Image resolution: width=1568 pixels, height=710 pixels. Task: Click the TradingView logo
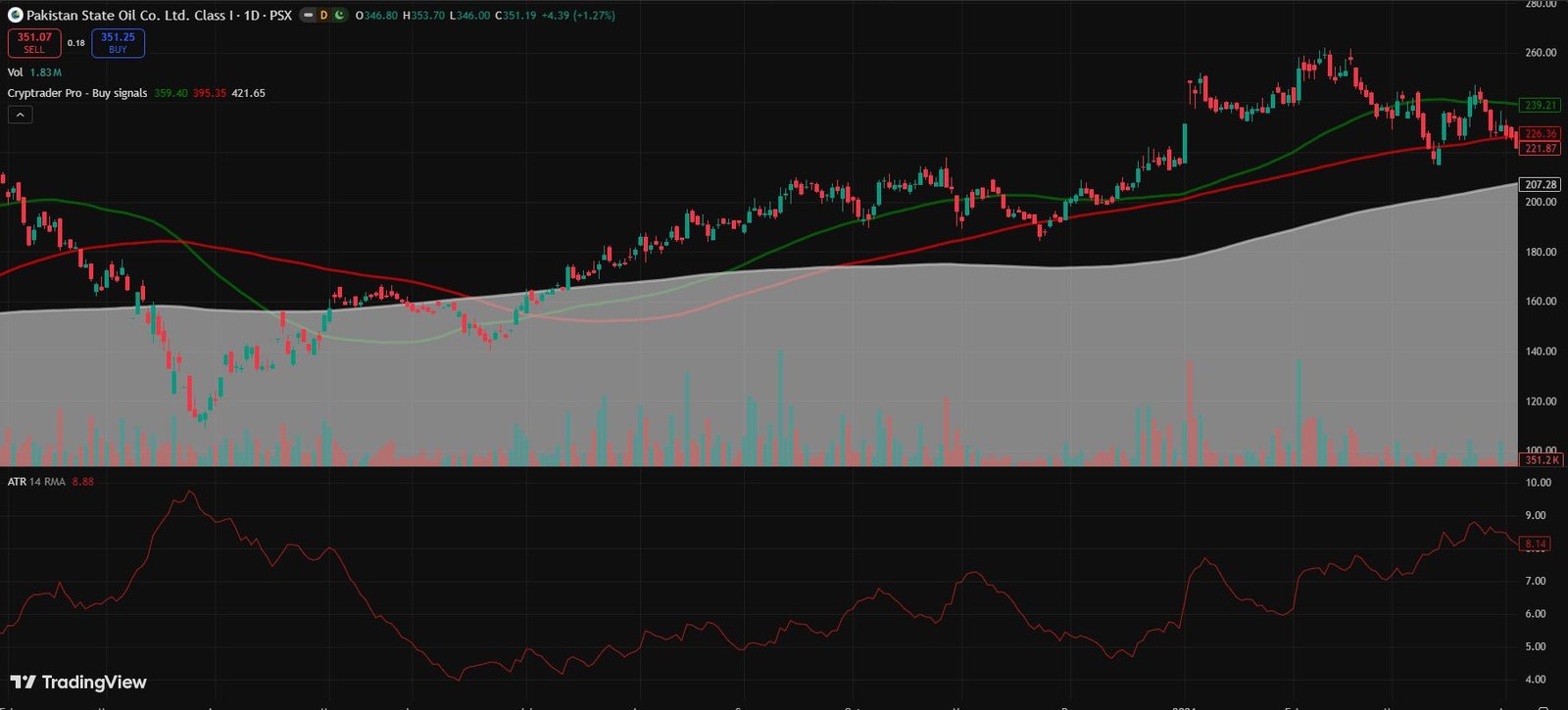click(x=78, y=683)
